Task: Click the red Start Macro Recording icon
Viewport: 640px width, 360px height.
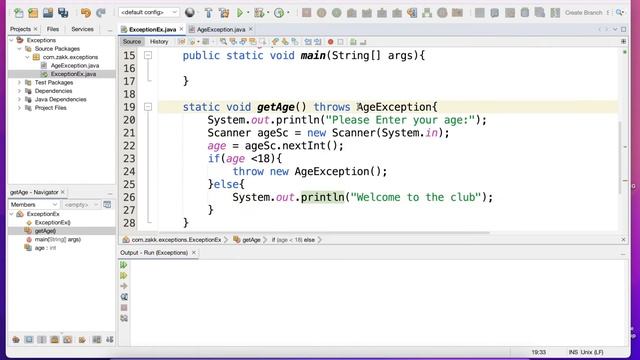Action: [x=331, y=42]
